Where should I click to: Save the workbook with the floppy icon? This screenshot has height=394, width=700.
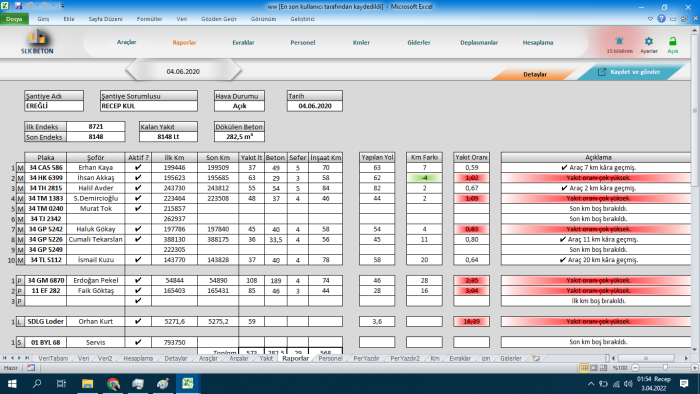click(18, 6)
